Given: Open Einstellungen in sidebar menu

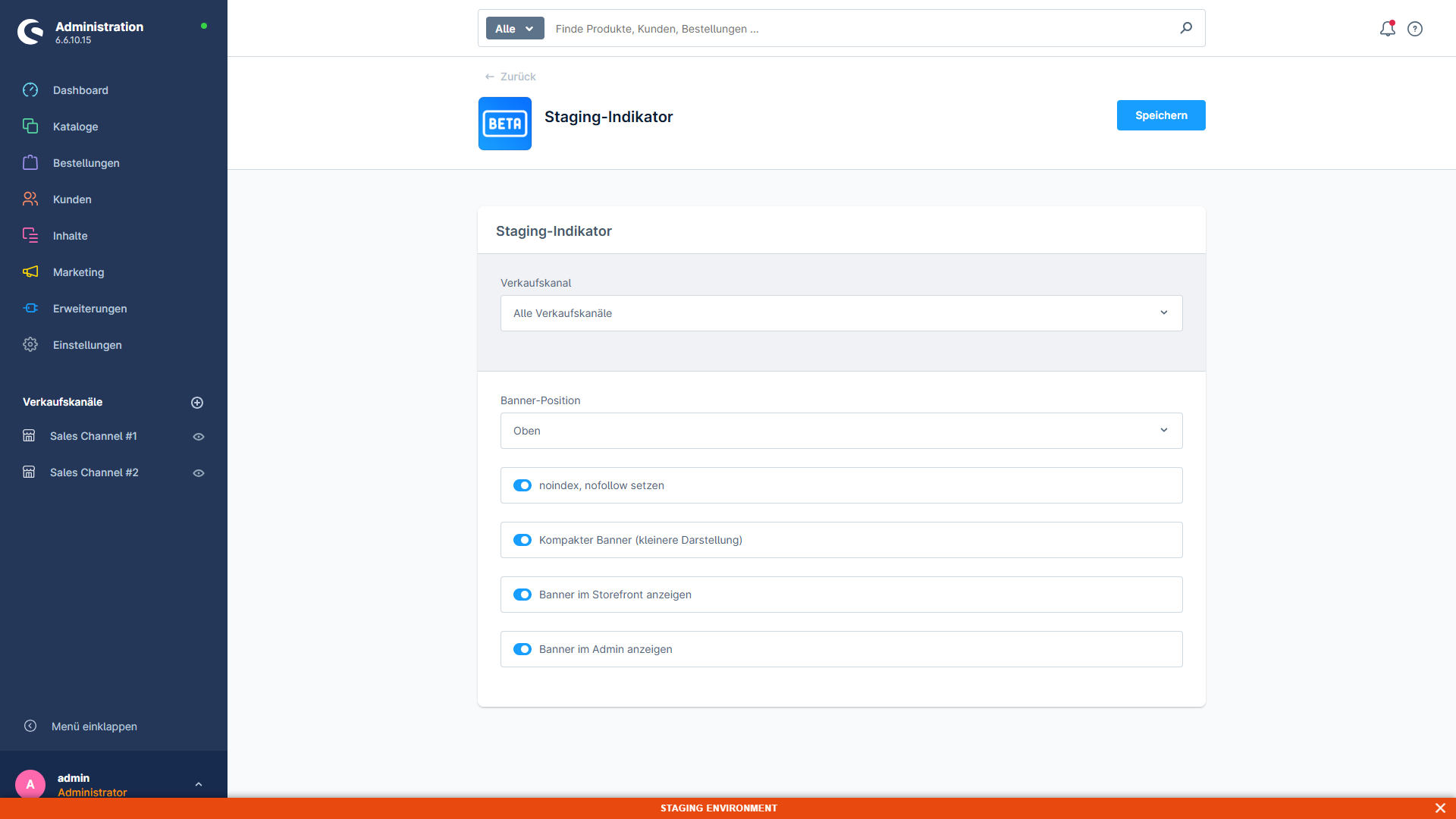Looking at the screenshot, I should pos(87,345).
